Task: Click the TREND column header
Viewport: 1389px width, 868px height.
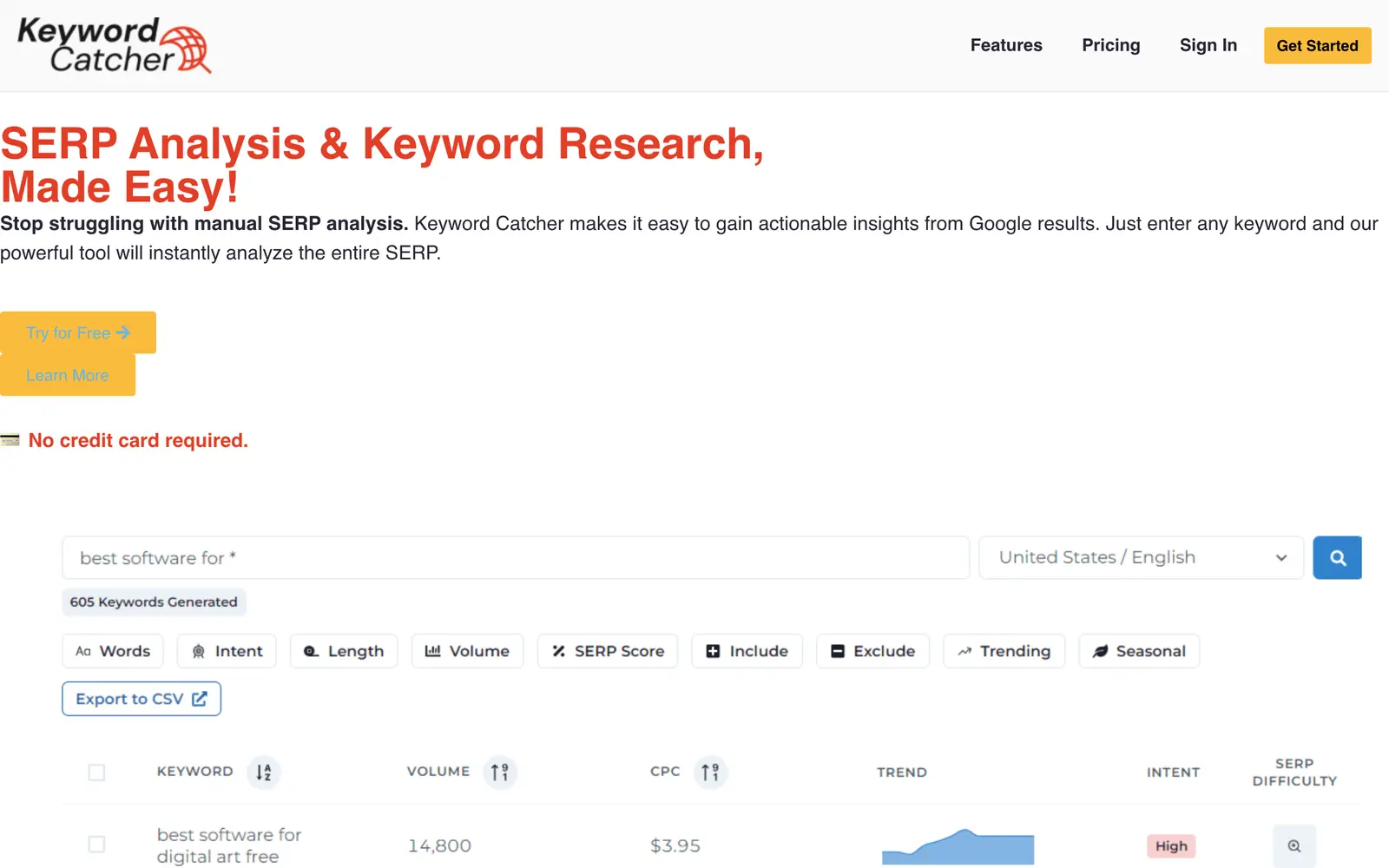Action: click(x=902, y=773)
